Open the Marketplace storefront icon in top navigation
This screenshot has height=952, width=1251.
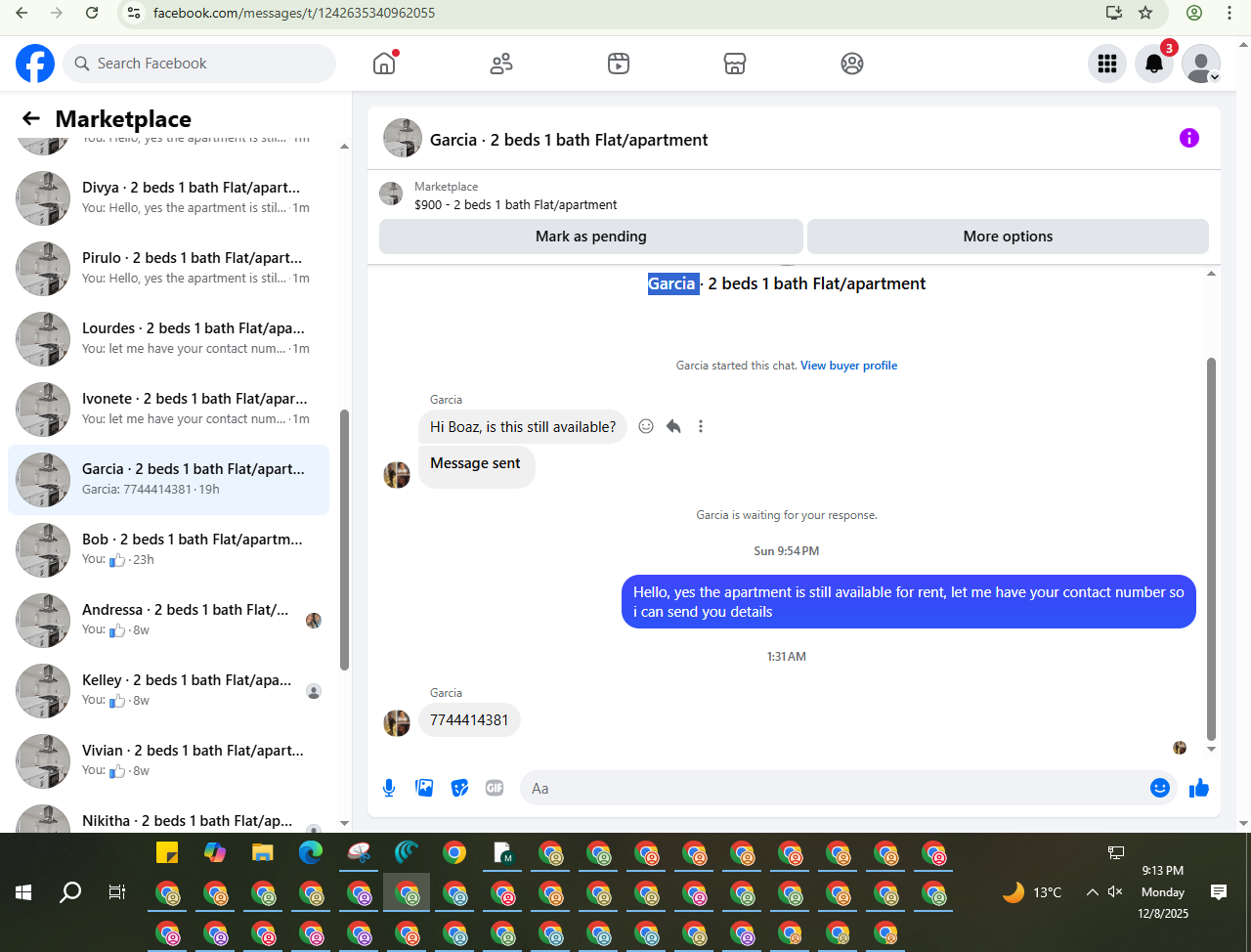[x=735, y=64]
